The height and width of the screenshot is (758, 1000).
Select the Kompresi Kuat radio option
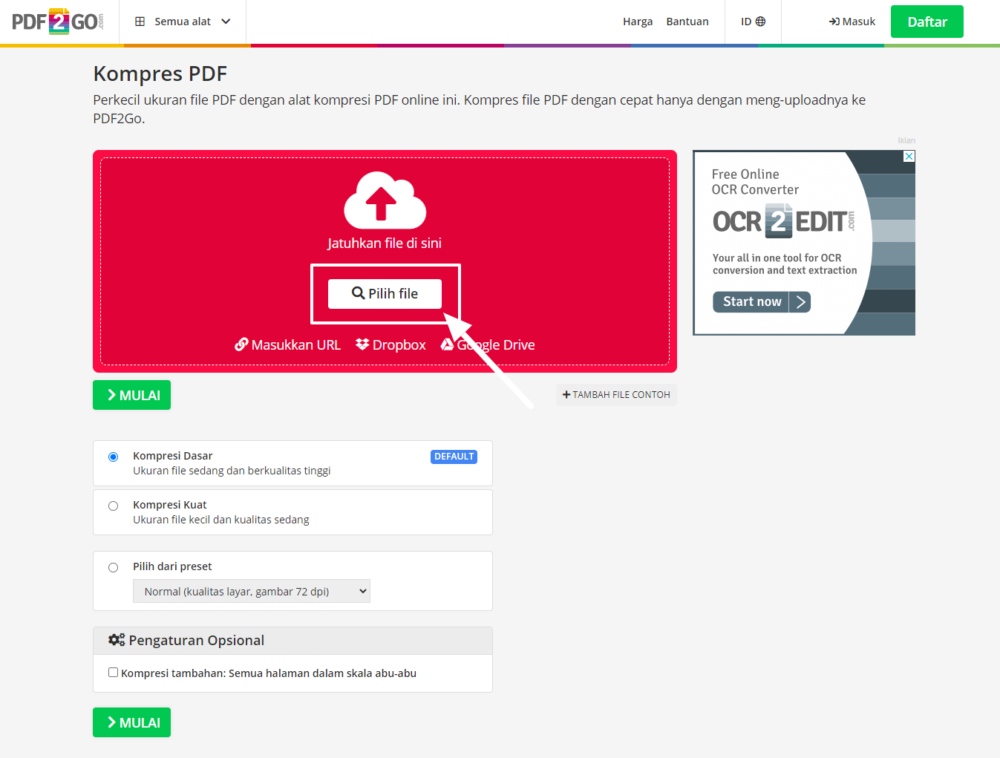coord(113,506)
